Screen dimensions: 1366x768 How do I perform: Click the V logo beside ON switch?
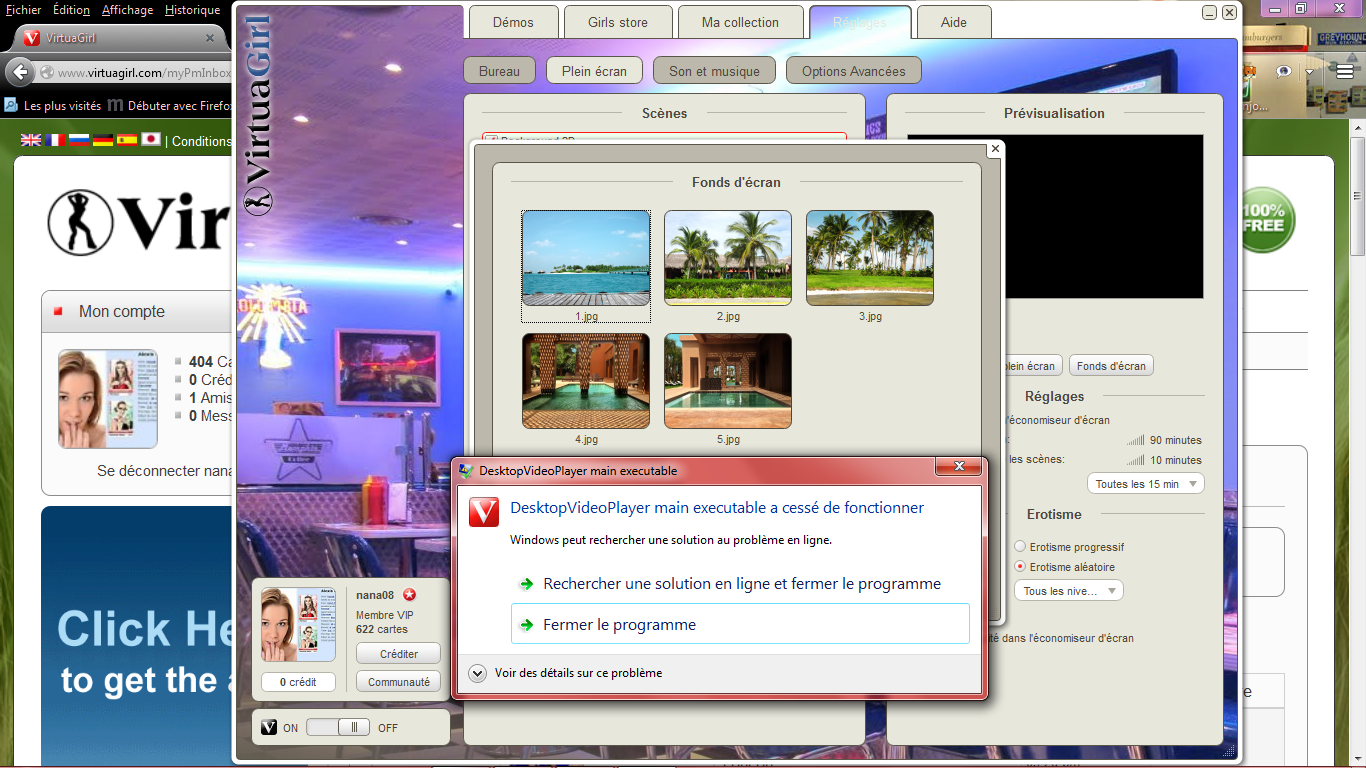268,727
